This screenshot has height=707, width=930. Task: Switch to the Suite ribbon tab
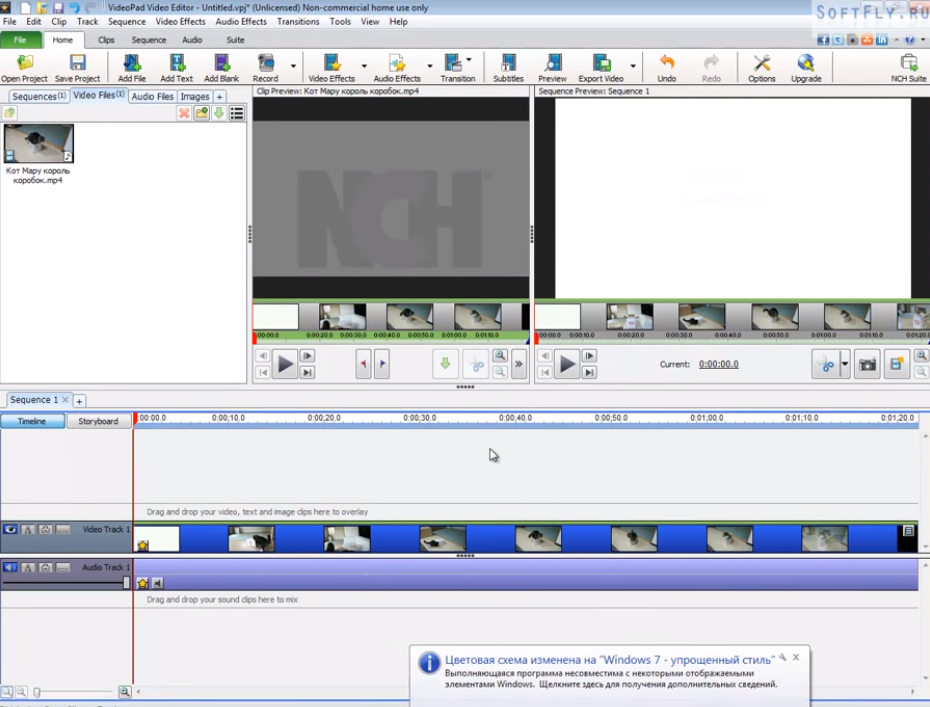(235, 40)
